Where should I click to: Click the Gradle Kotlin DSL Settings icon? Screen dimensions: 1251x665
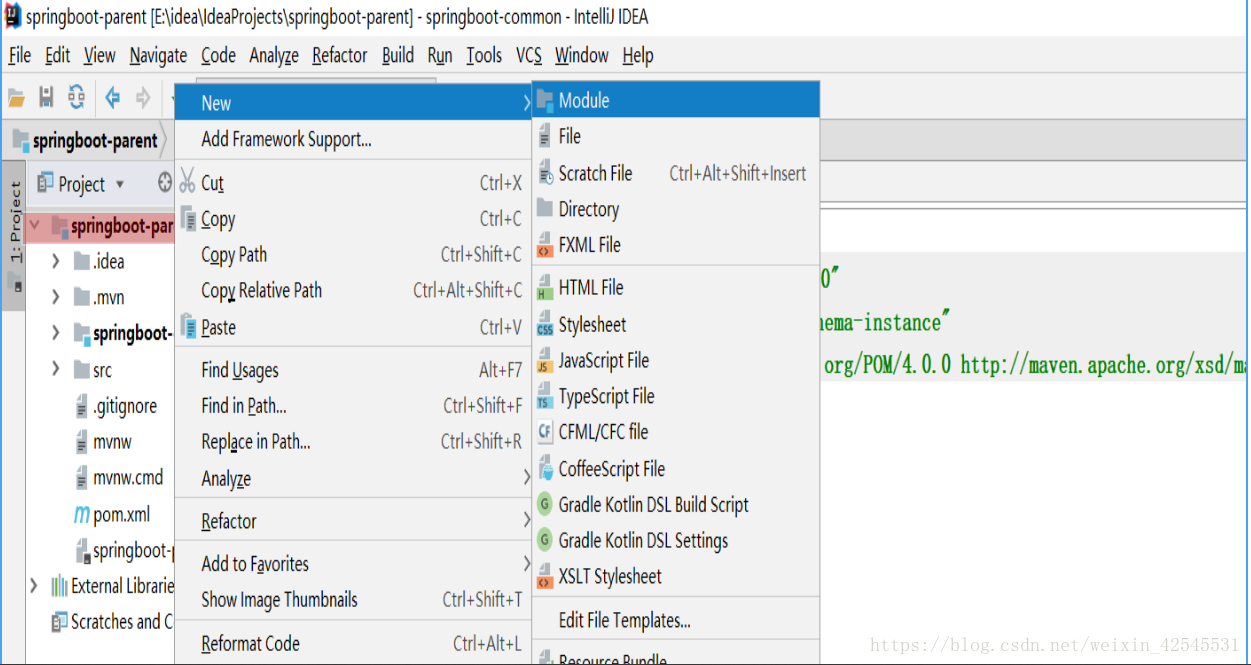545,540
